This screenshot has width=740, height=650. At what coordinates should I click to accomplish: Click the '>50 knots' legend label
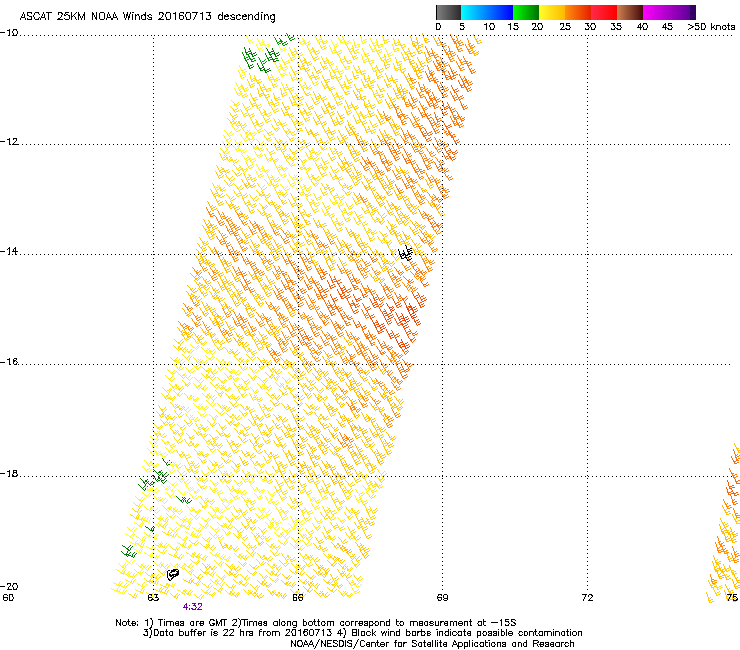pos(711,27)
